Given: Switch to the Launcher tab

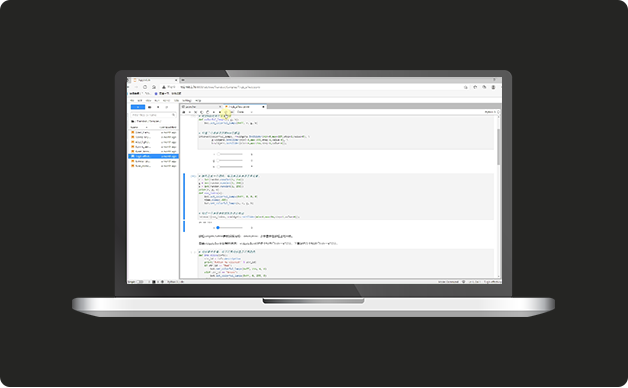Looking at the screenshot, I should point(200,107).
